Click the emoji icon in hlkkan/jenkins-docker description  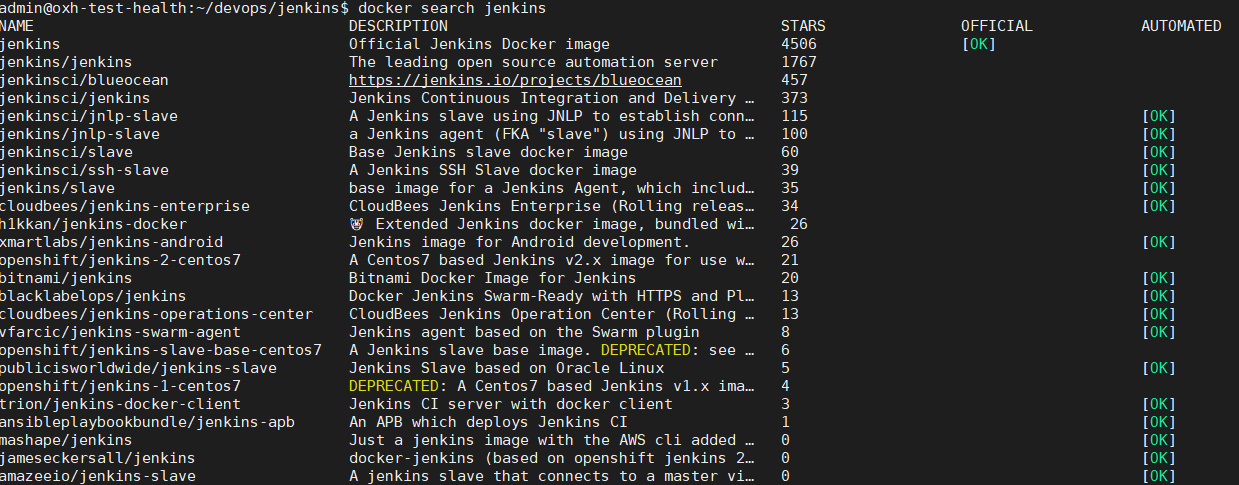[356, 224]
